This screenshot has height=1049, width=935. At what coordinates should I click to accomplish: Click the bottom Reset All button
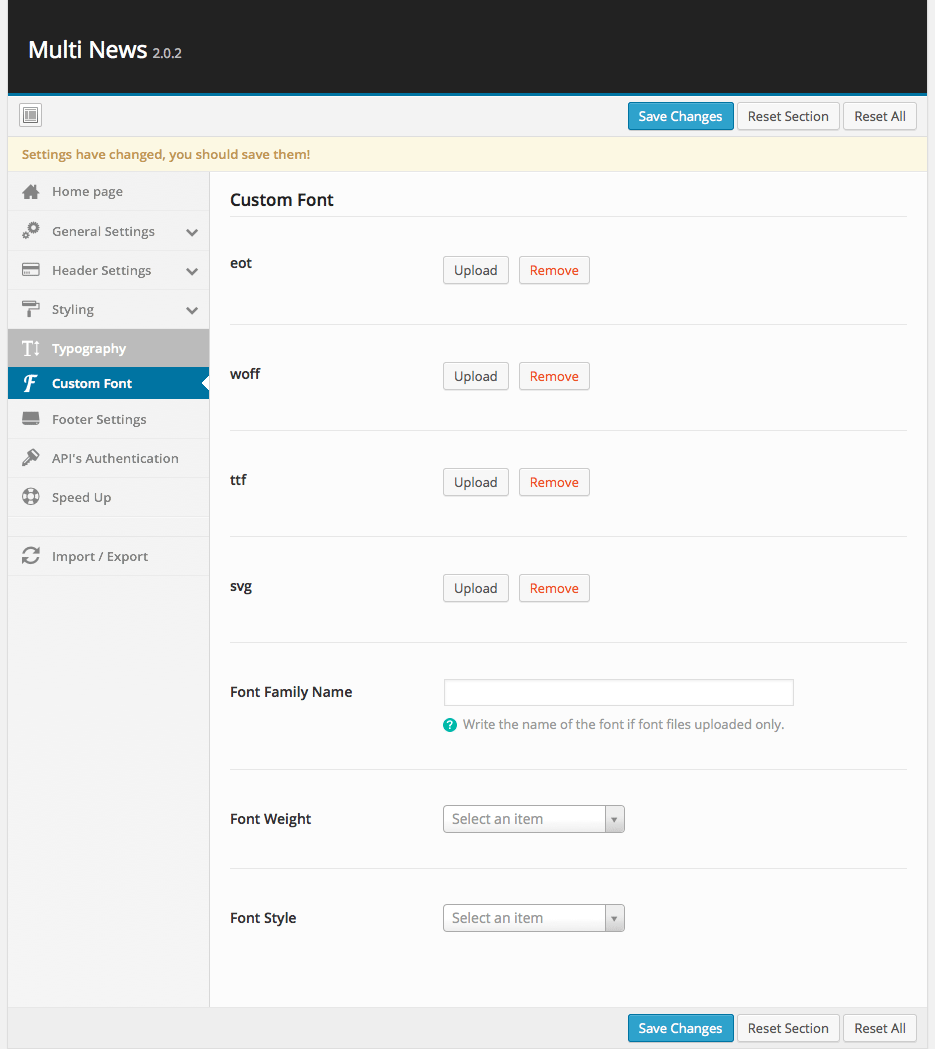coord(879,1028)
